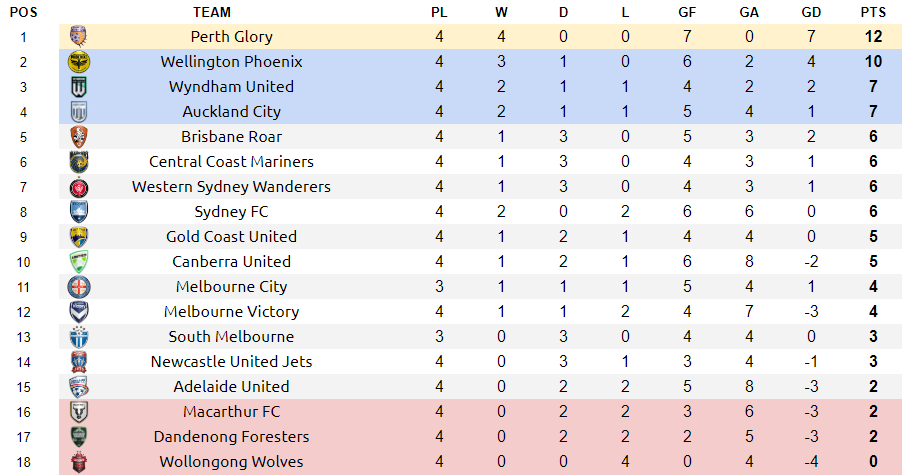
Task: Click the Wollongong Wolves team logo
Action: 79,462
